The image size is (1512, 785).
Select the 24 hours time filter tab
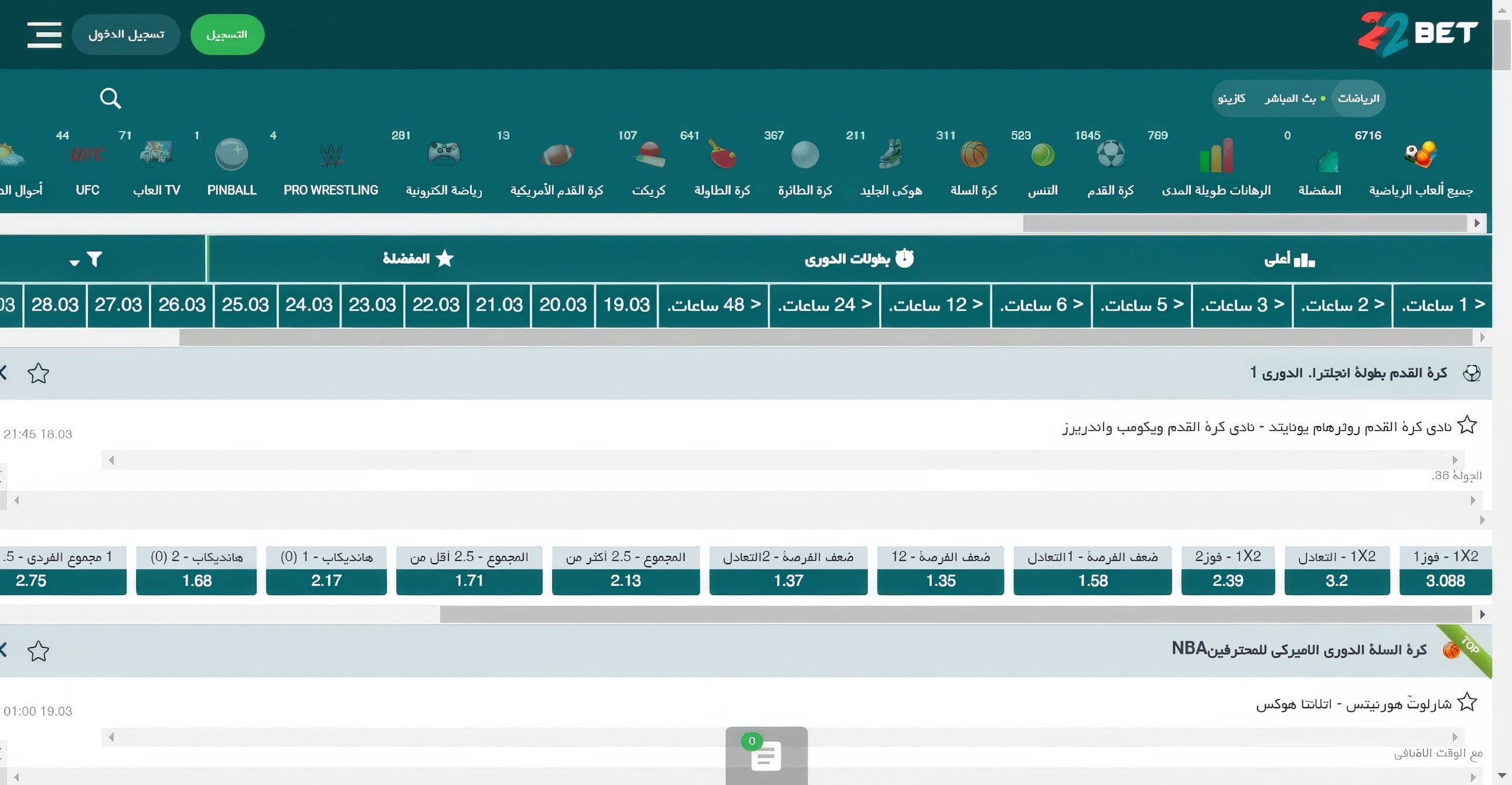tap(824, 305)
